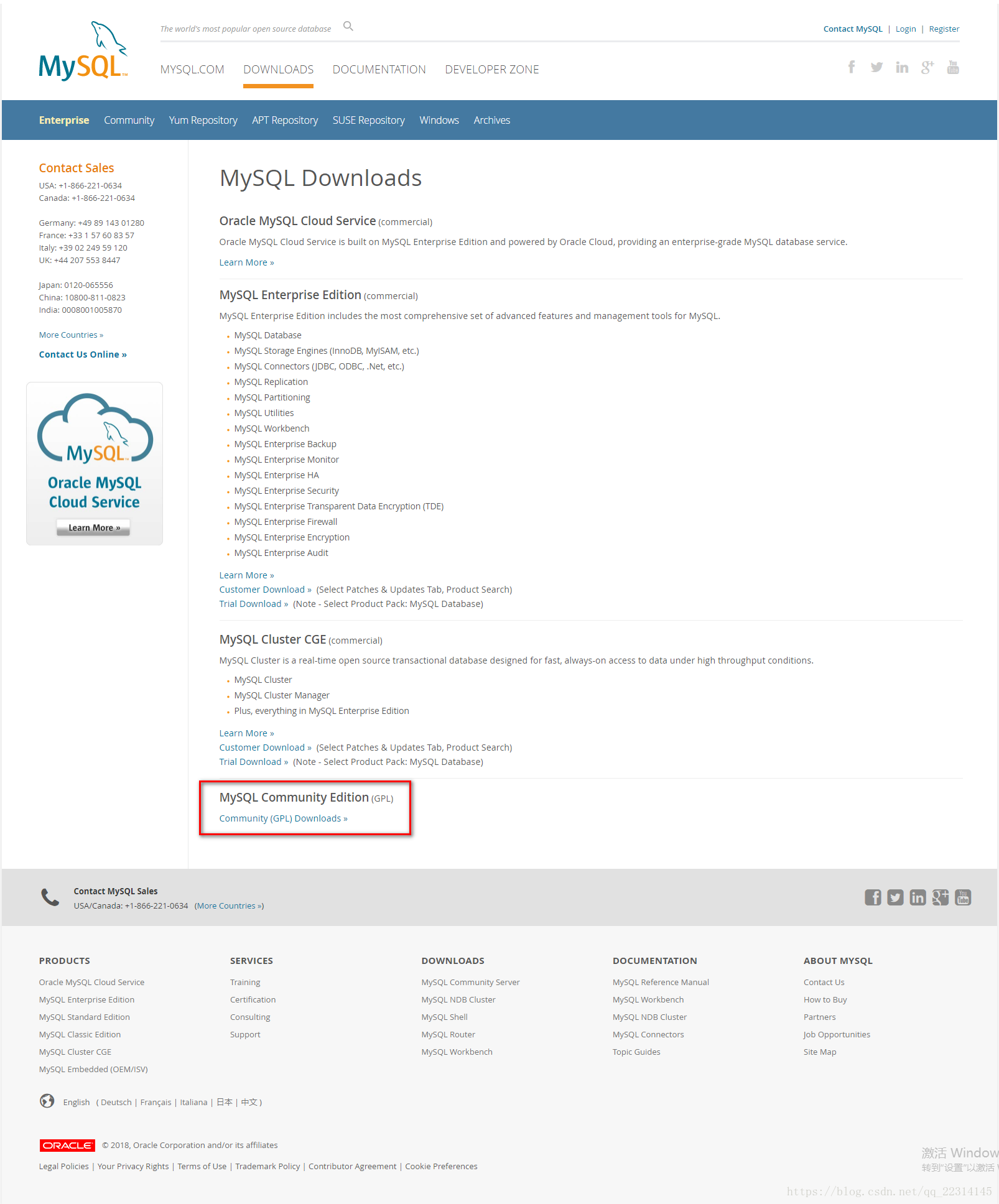This screenshot has width=999, height=1204.
Task: Click the footer Google Plus icon
Action: (940, 897)
